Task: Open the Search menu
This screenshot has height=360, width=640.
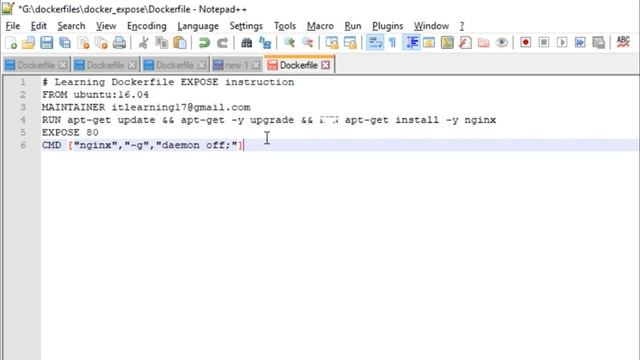Action: pos(71,26)
